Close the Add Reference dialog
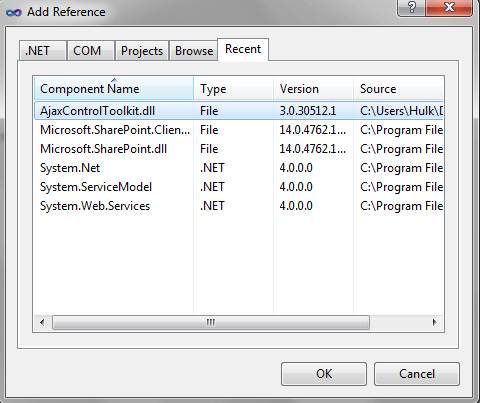 coord(449,7)
